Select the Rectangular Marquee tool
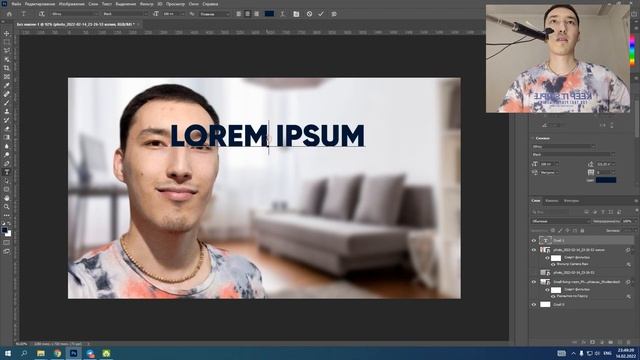640x360 pixels. (7, 42)
